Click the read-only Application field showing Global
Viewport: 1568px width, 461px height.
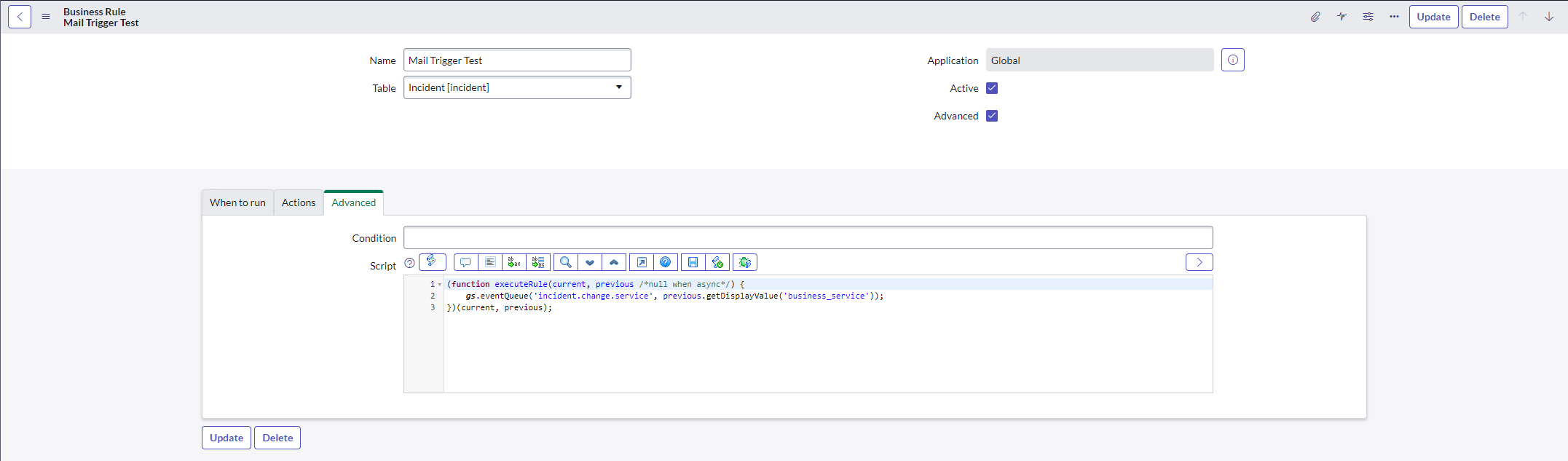pyautogui.click(x=1100, y=60)
